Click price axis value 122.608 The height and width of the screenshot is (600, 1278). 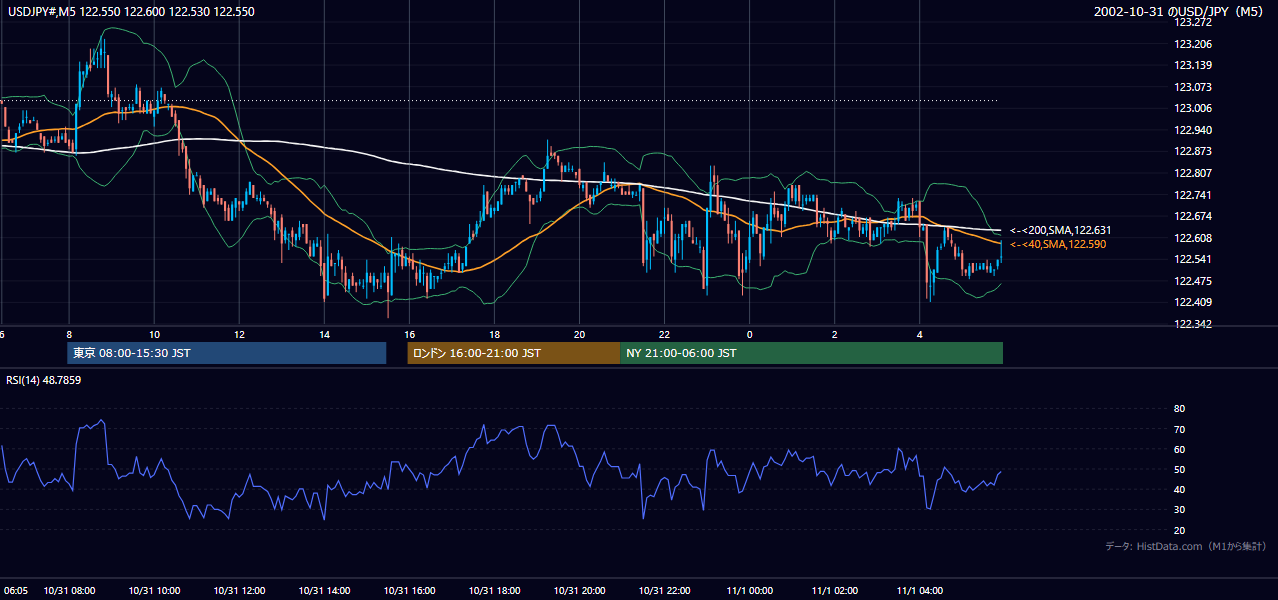1193,238
